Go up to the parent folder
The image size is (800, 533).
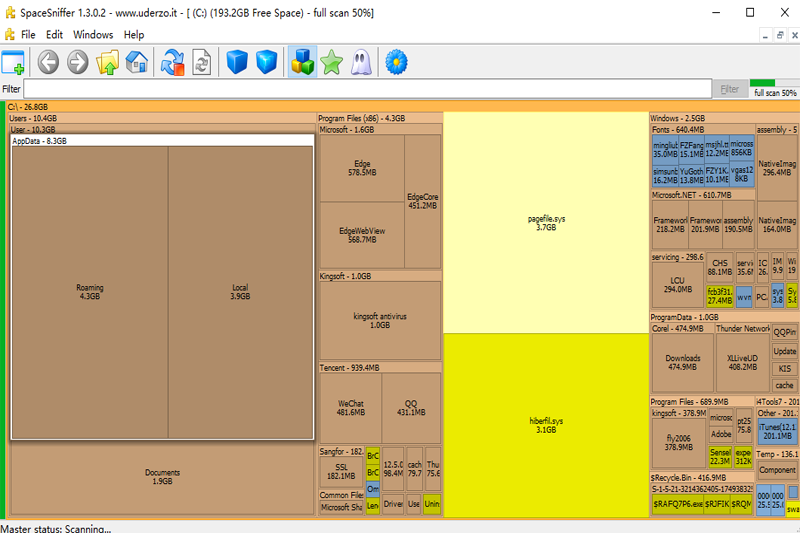coord(107,62)
